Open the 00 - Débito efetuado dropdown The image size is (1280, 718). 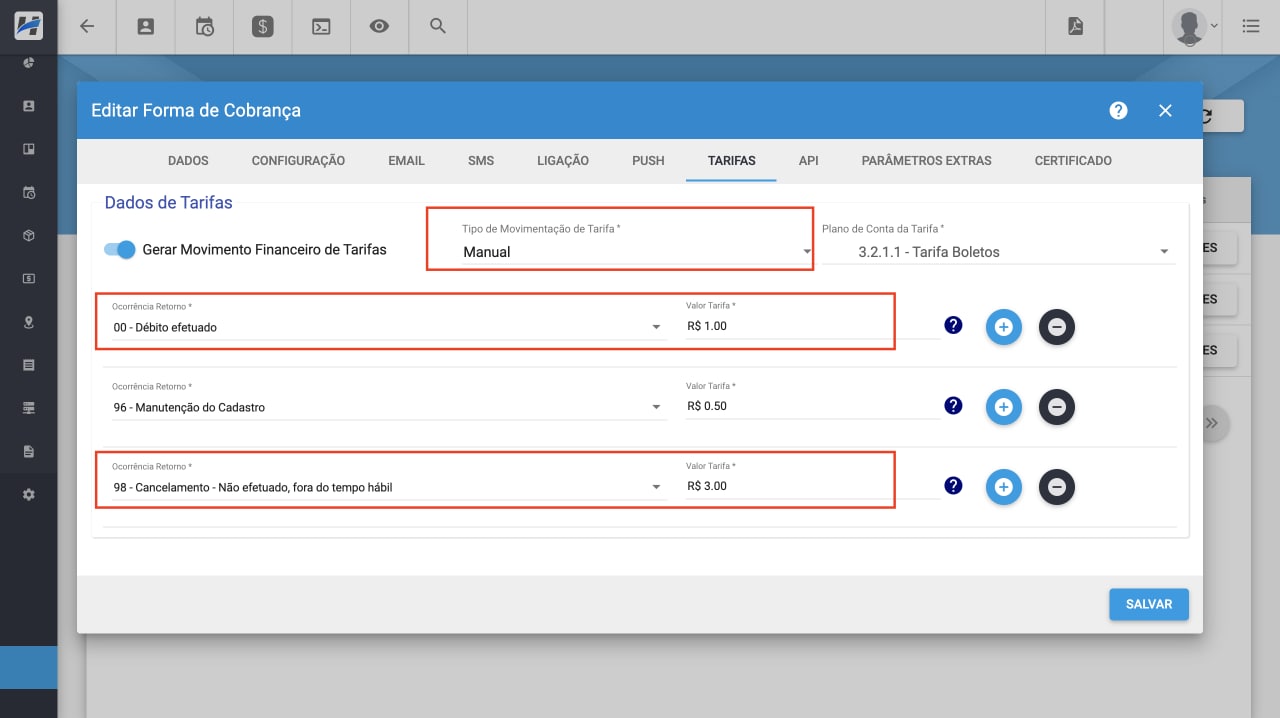[389, 327]
